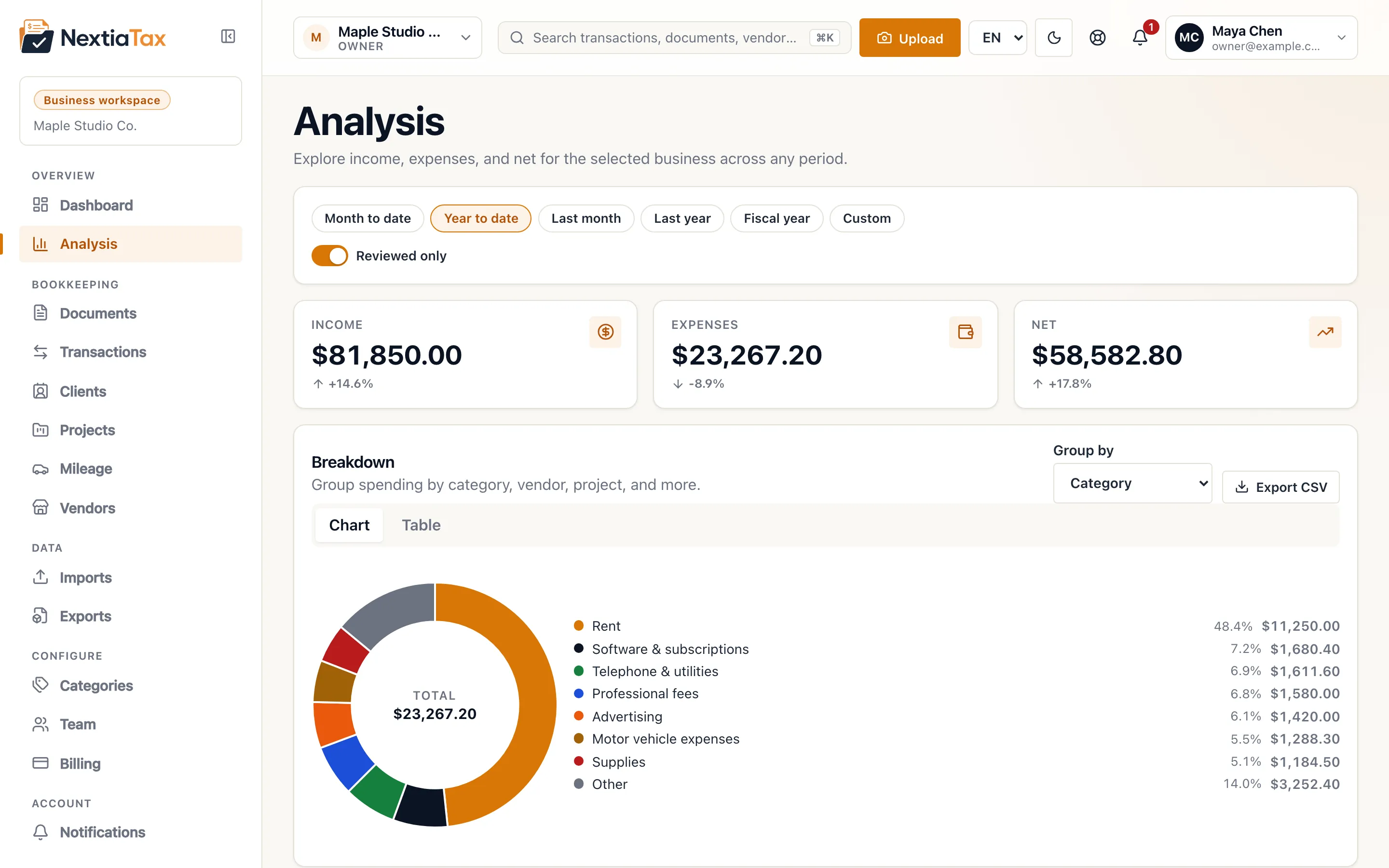1389x868 pixels.
Task: Select Last month period
Action: [586, 218]
